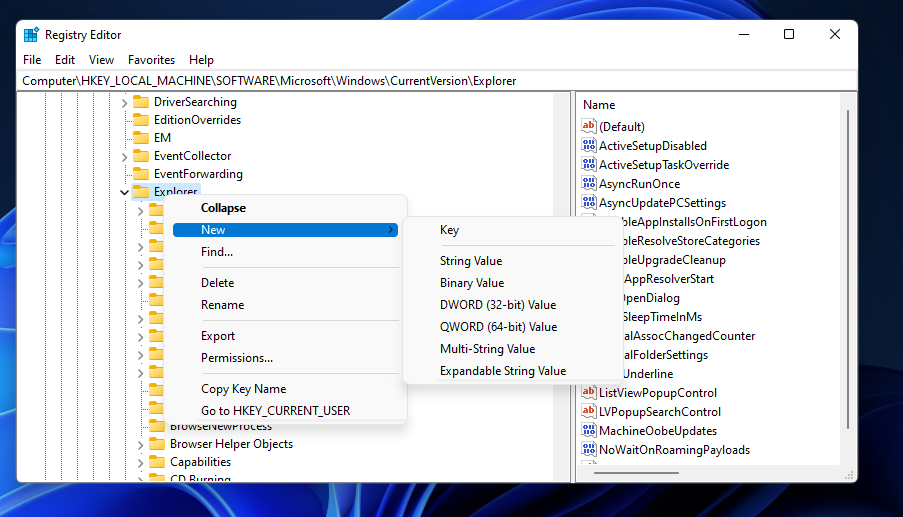The height and width of the screenshot is (517, 903).
Task: Click the EditionOverrides folder icon
Action: [141, 120]
